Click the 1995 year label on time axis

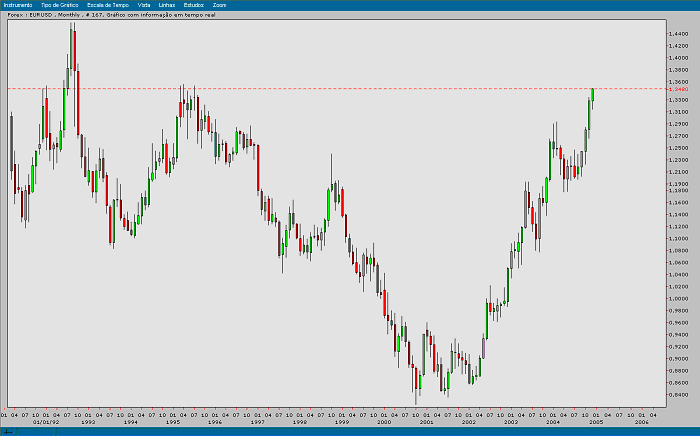click(x=173, y=422)
